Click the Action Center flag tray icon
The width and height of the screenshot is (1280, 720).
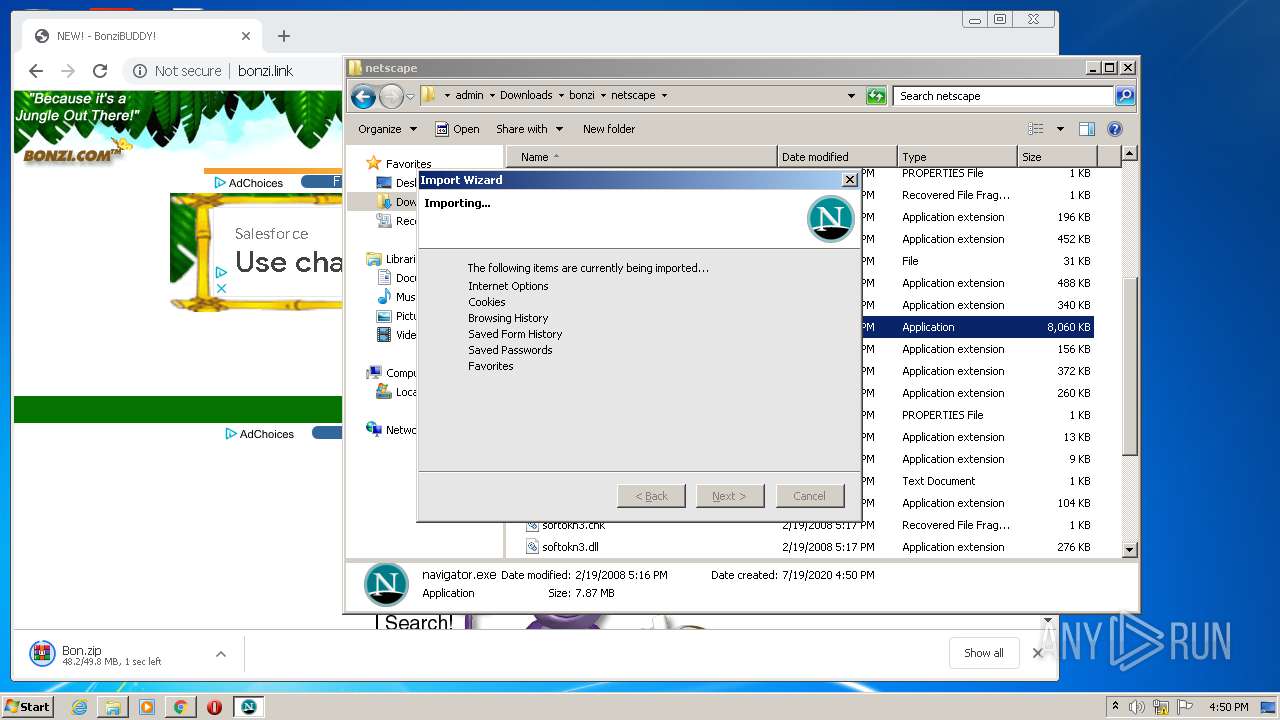1183,707
